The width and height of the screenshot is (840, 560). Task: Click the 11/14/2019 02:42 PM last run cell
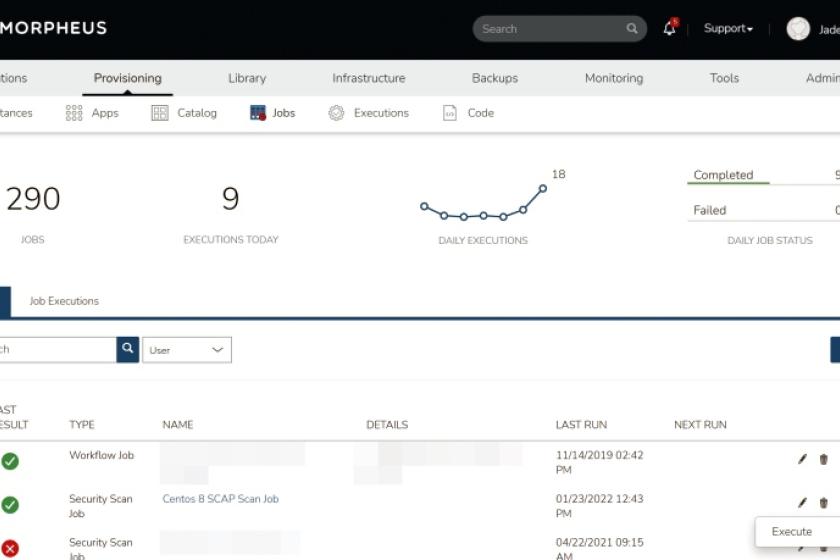pos(599,462)
